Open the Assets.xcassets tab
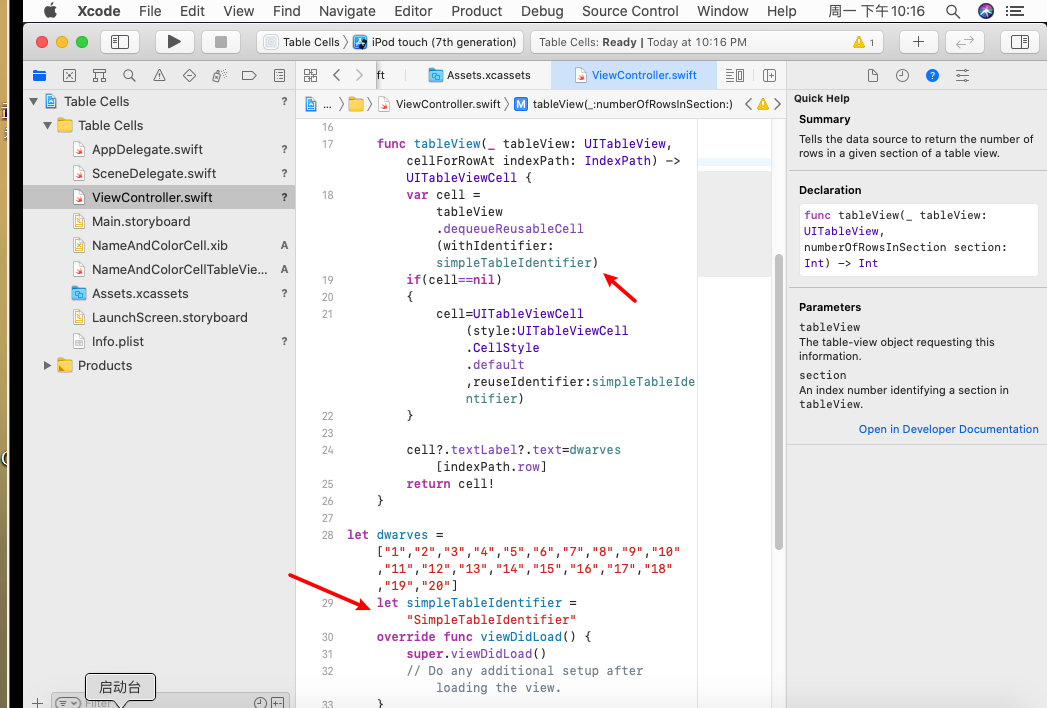The image size is (1047, 708). (479, 75)
